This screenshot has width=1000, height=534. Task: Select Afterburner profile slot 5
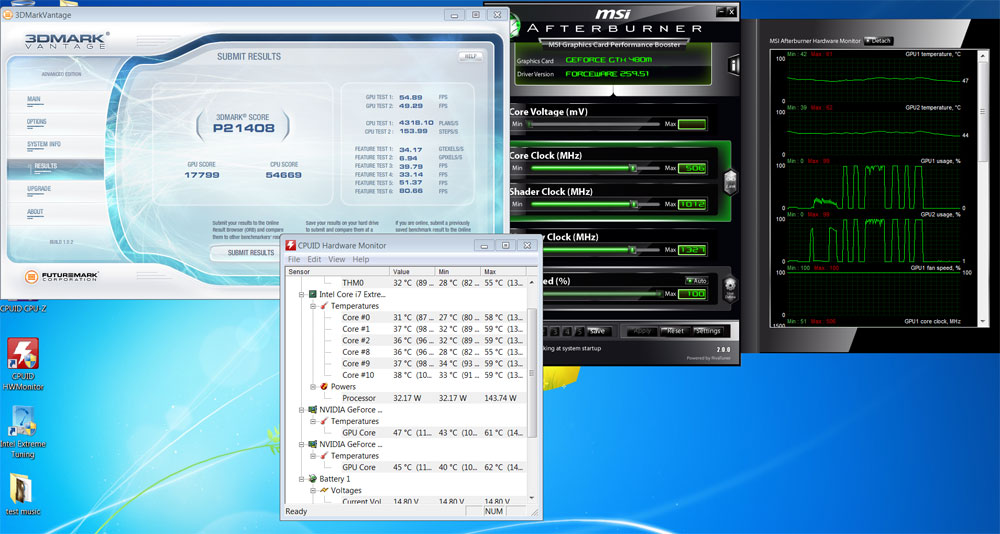click(579, 331)
